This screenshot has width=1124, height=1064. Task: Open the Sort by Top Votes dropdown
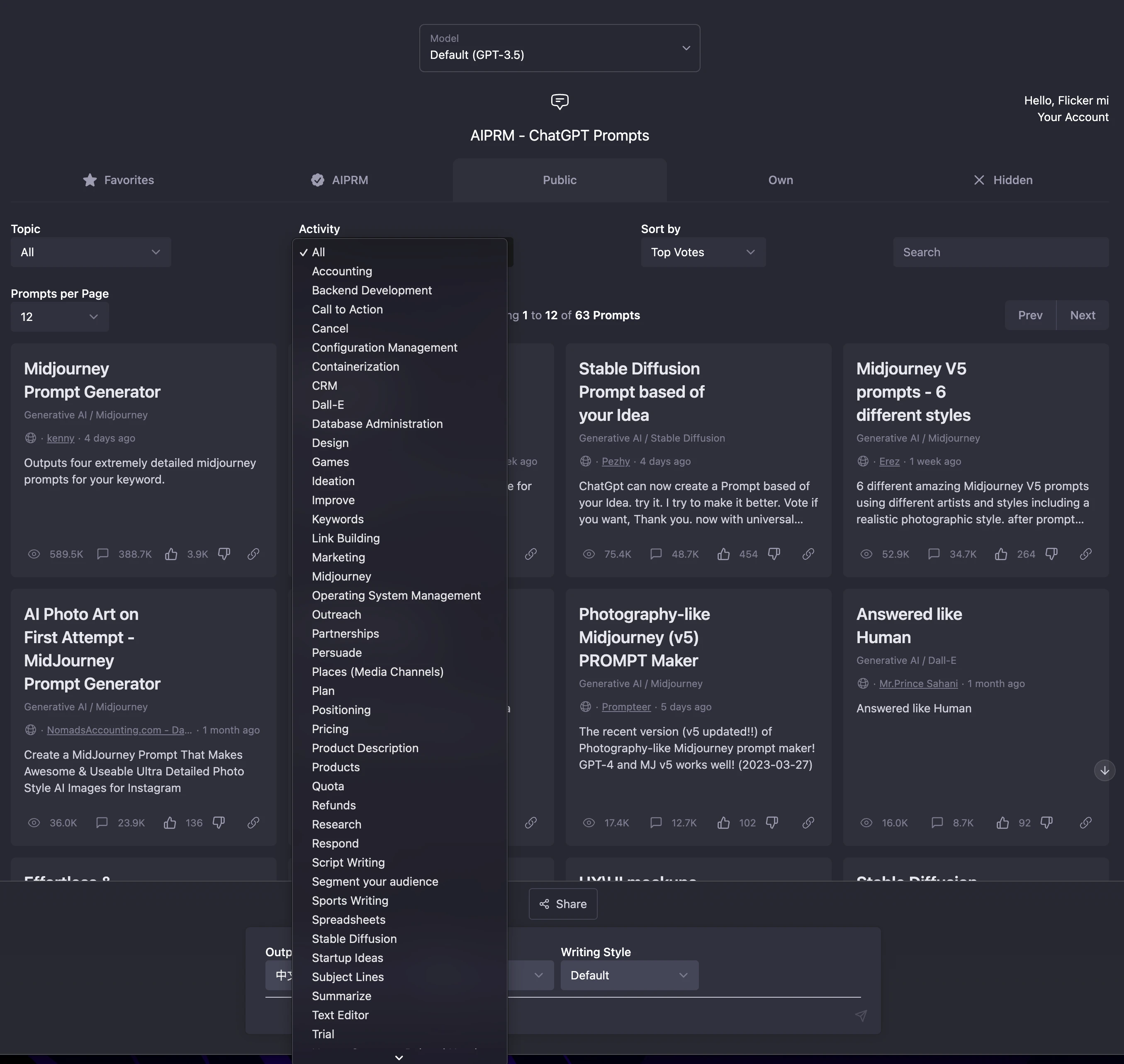click(x=703, y=253)
